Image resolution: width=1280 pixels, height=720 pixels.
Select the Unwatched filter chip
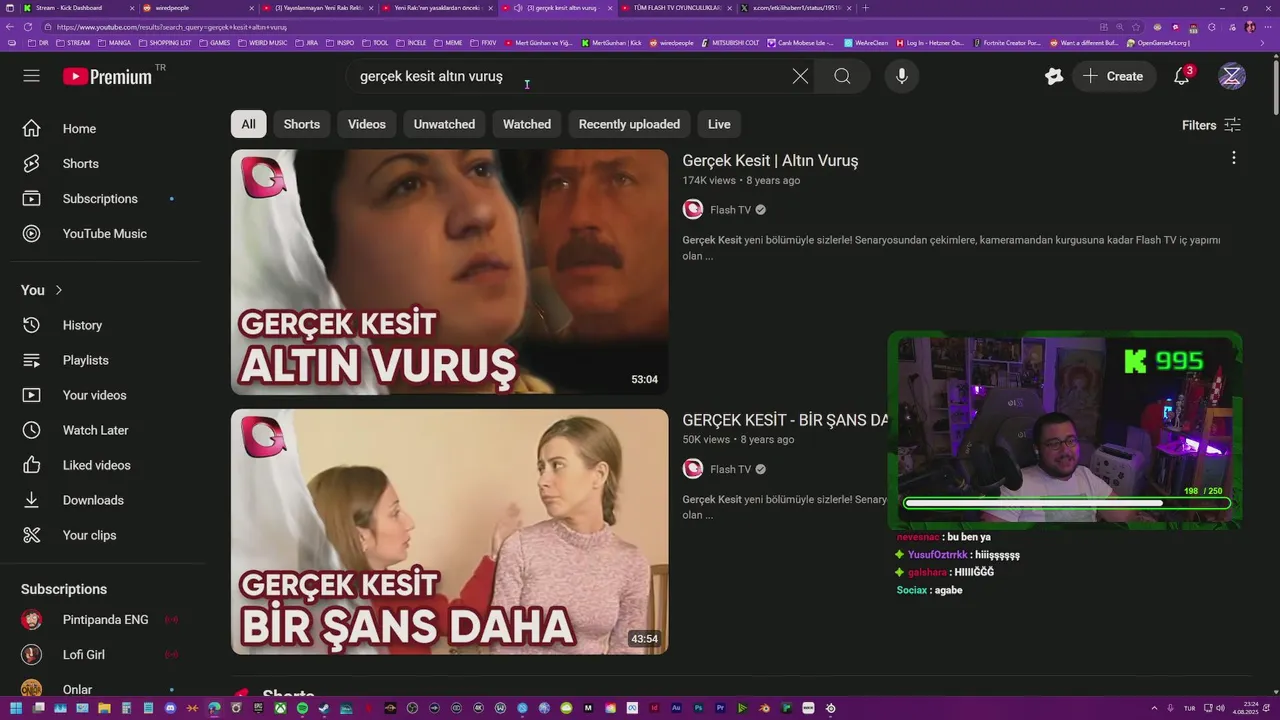tap(444, 124)
